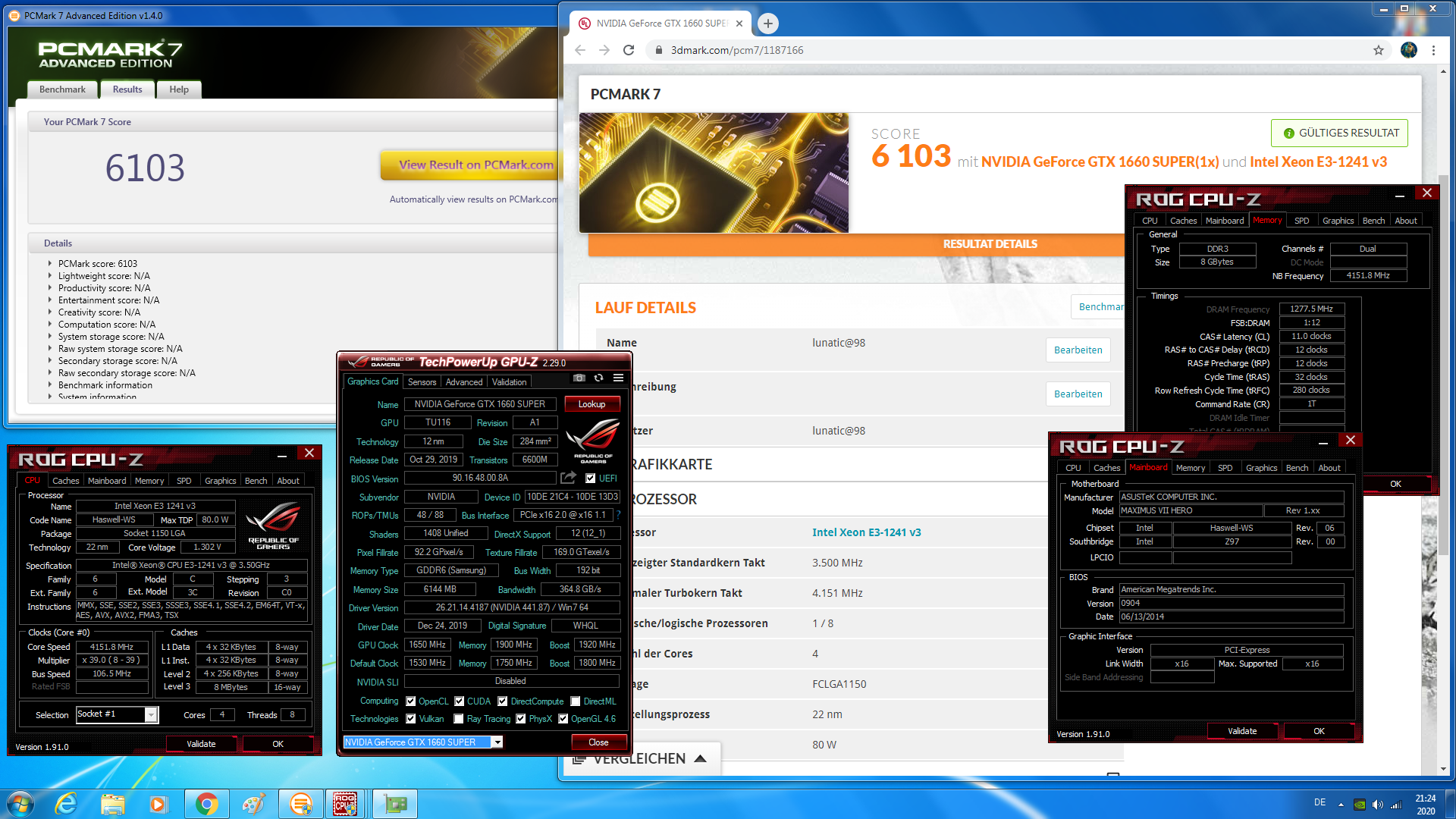
Task: Open SPD tab in Mainboard CPU-Z window
Action: coord(1225,468)
